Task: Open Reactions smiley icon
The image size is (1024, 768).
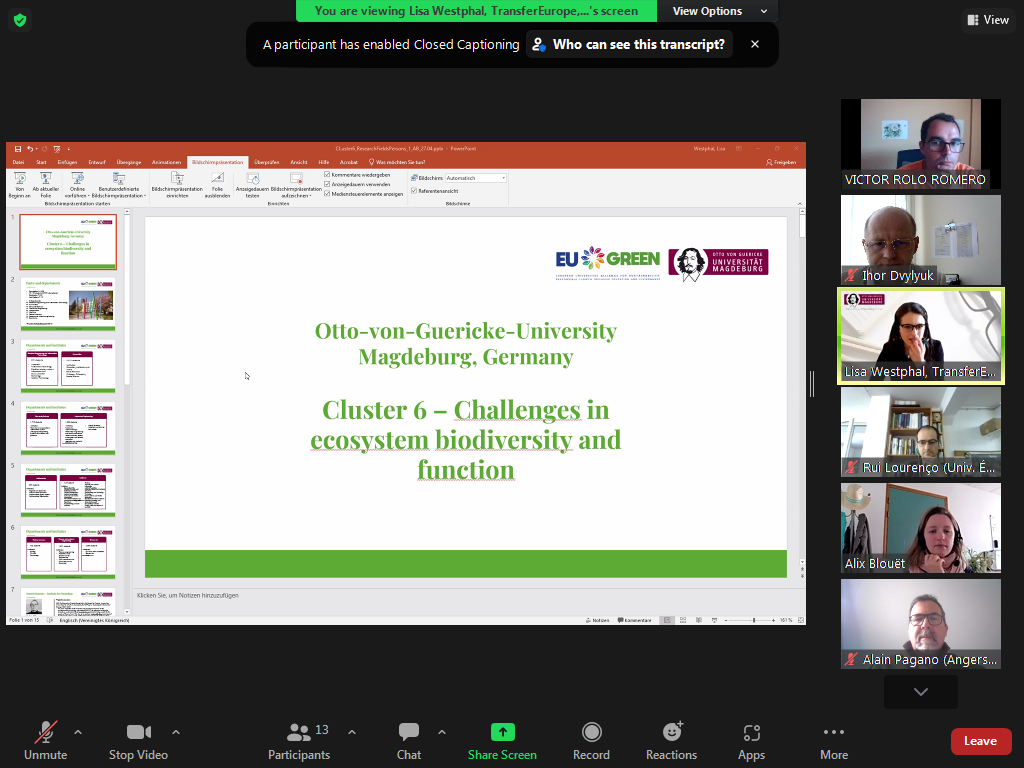Action: coord(672,731)
